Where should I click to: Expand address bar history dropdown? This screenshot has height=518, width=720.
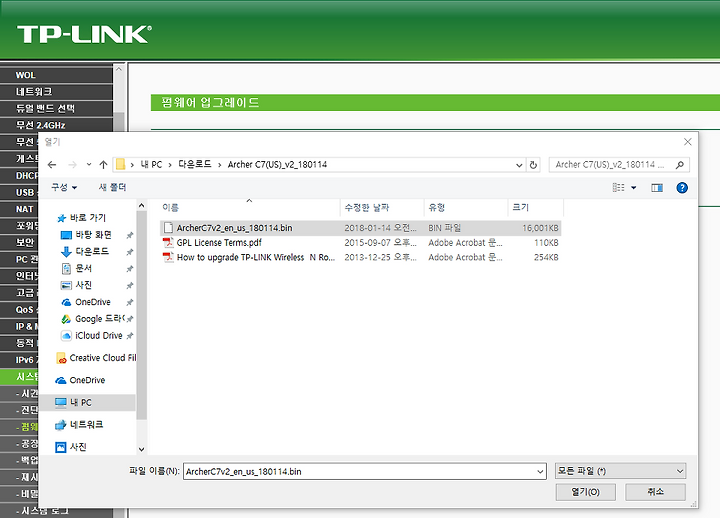[x=519, y=165]
